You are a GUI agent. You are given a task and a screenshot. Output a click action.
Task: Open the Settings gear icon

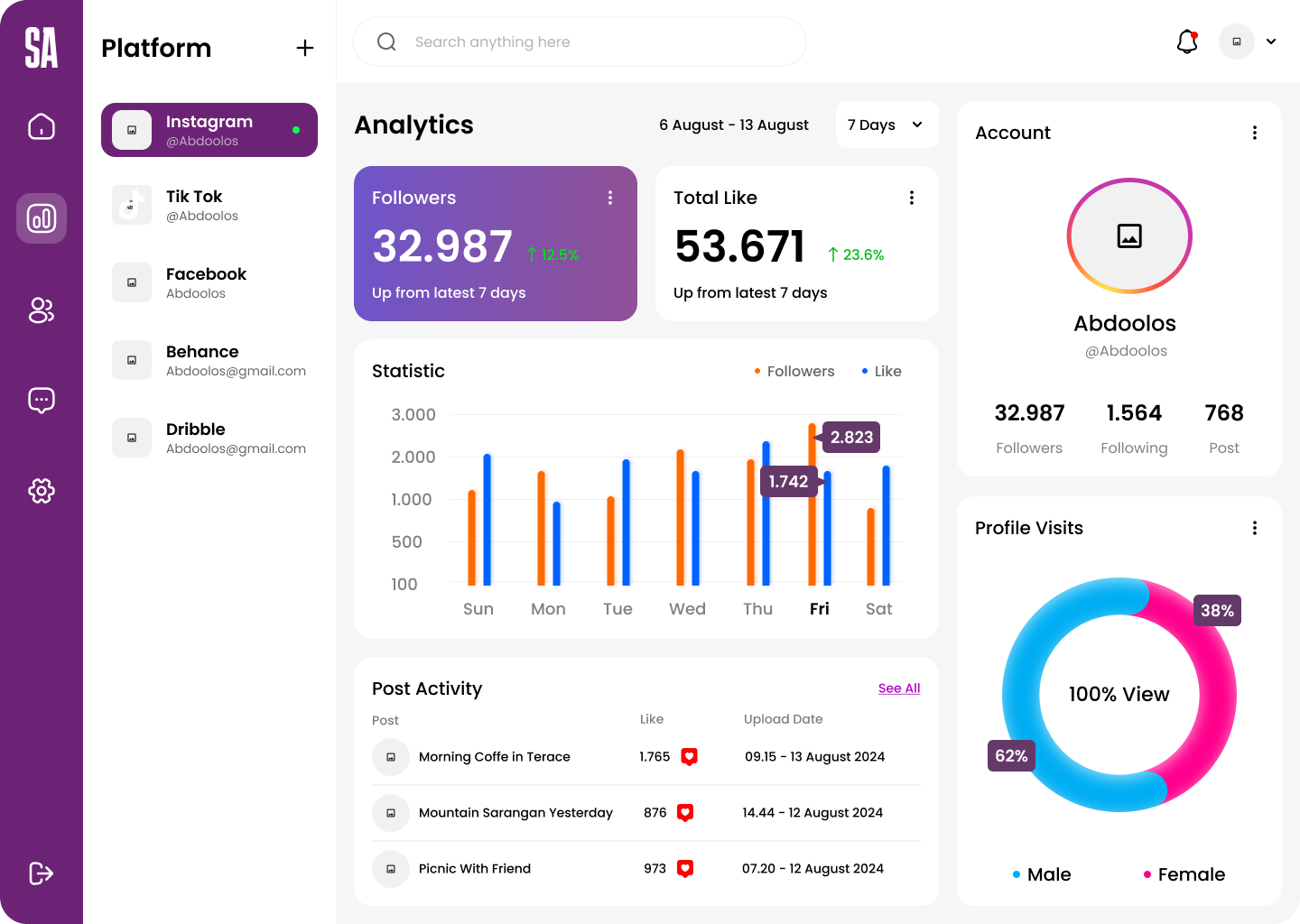(x=42, y=491)
